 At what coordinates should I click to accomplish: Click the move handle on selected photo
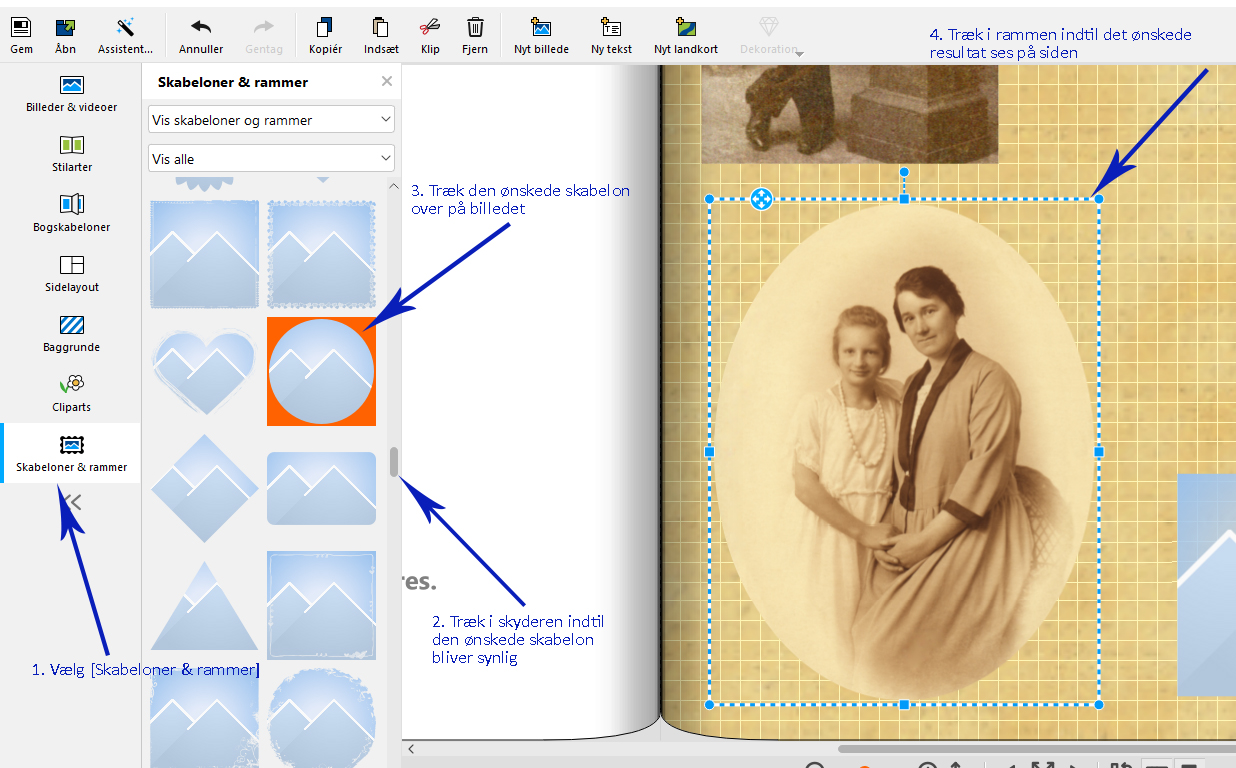(x=761, y=199)
